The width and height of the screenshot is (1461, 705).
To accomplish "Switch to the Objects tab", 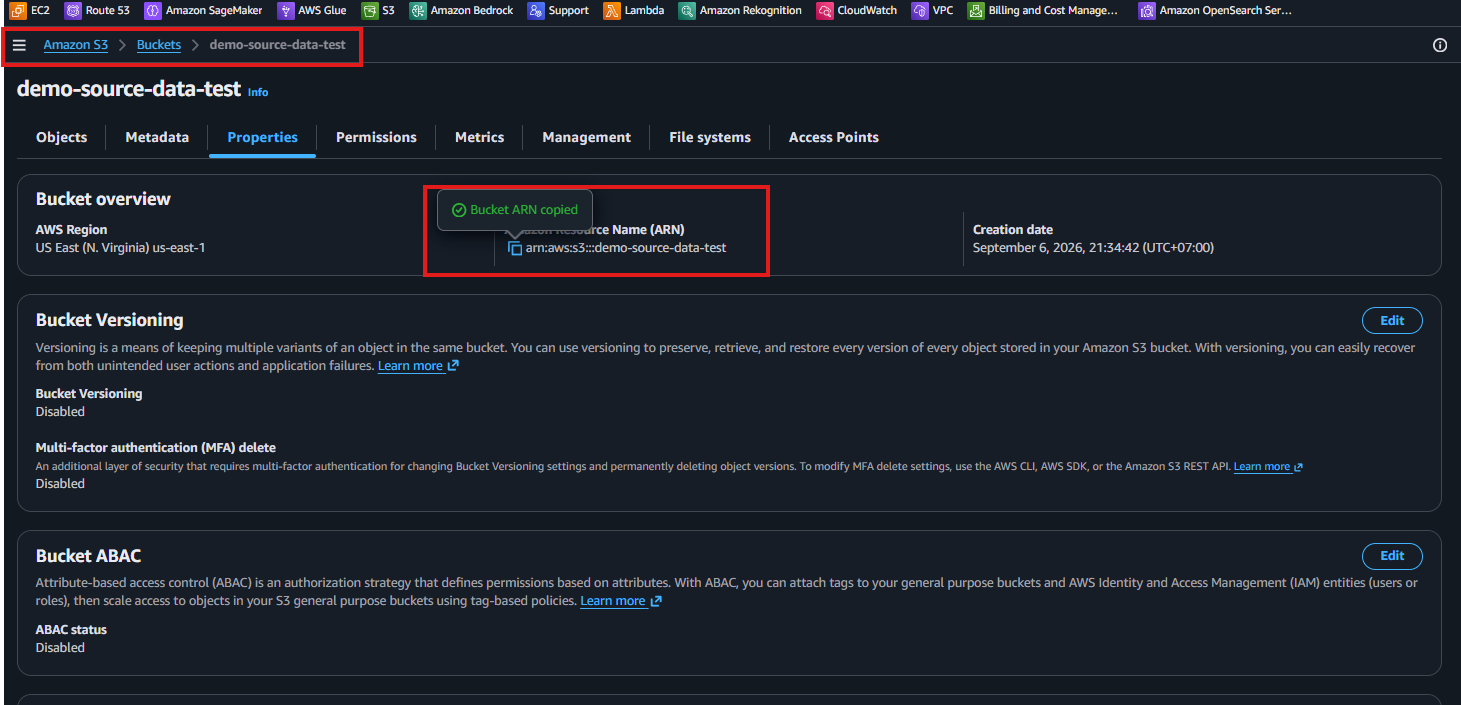I will 61,137.
